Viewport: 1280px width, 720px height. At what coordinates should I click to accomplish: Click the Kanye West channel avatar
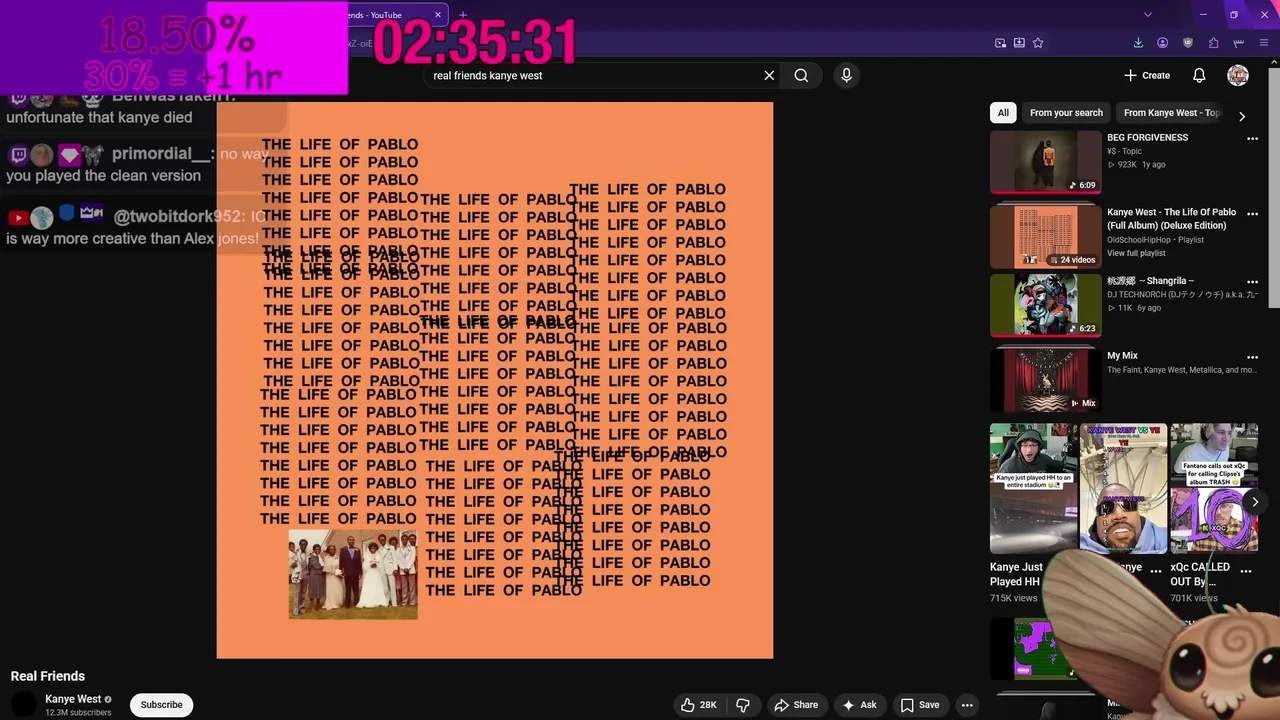tap(24, 705)
